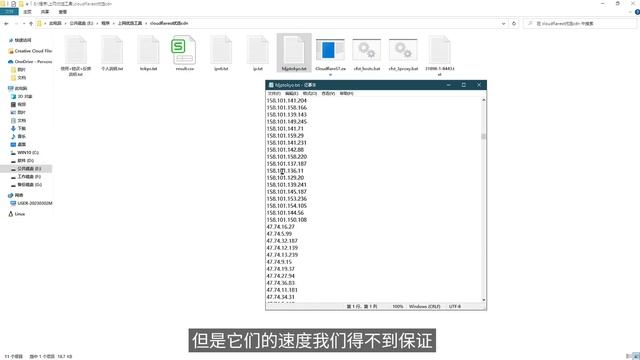Click the 47.74.5.99 line in Notepad
640x360 pixels.
pyautogui.click(x=279, y=234)
